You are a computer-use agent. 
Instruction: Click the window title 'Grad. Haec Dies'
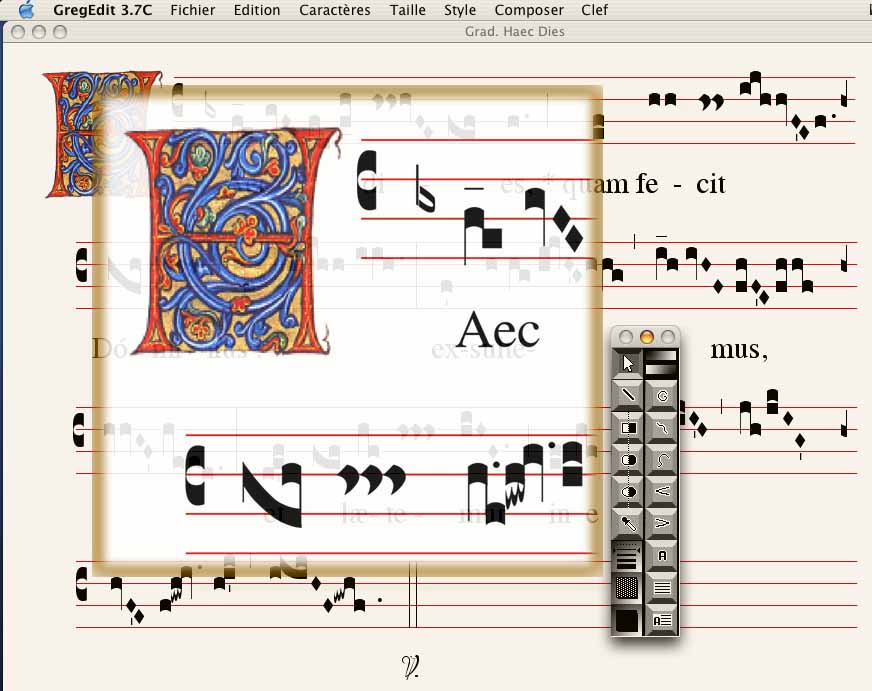point(514,32)
